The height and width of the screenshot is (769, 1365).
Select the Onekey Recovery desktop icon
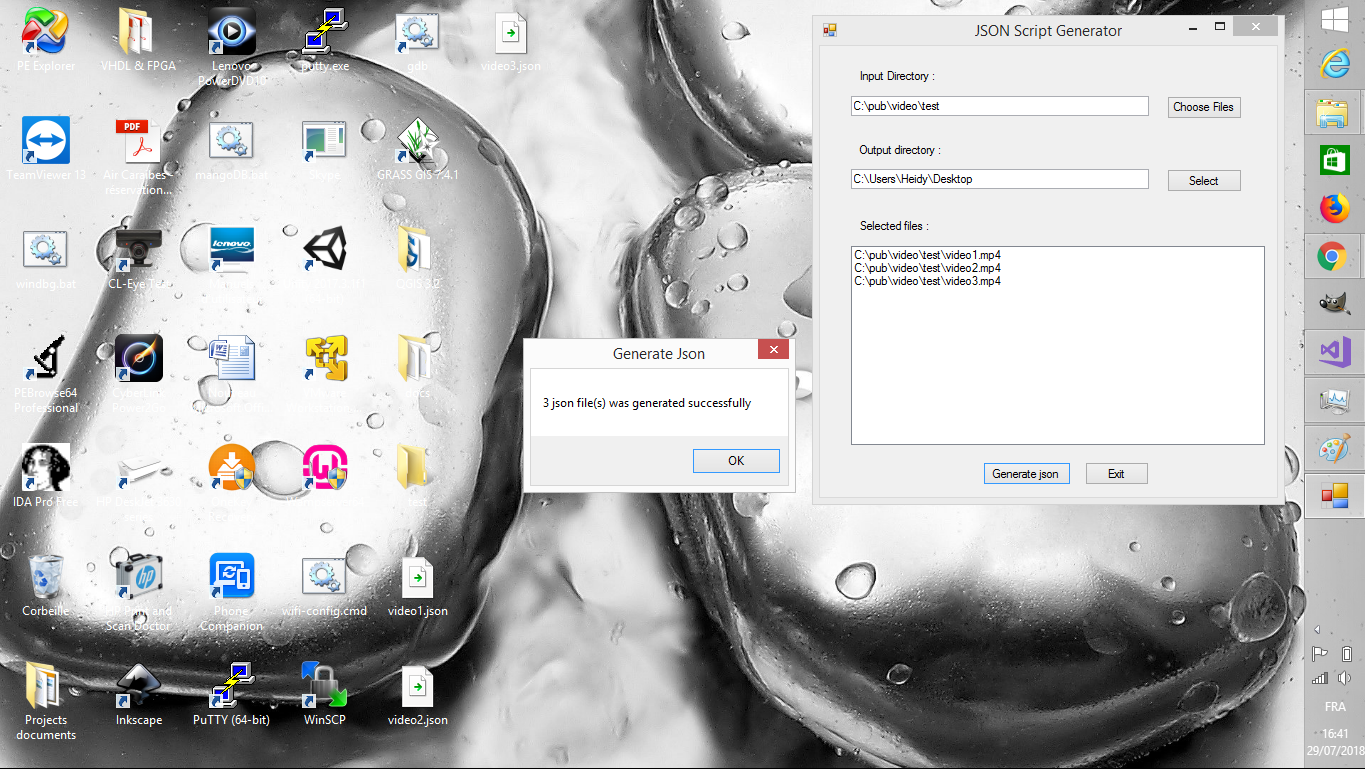(x=232, y=467)
